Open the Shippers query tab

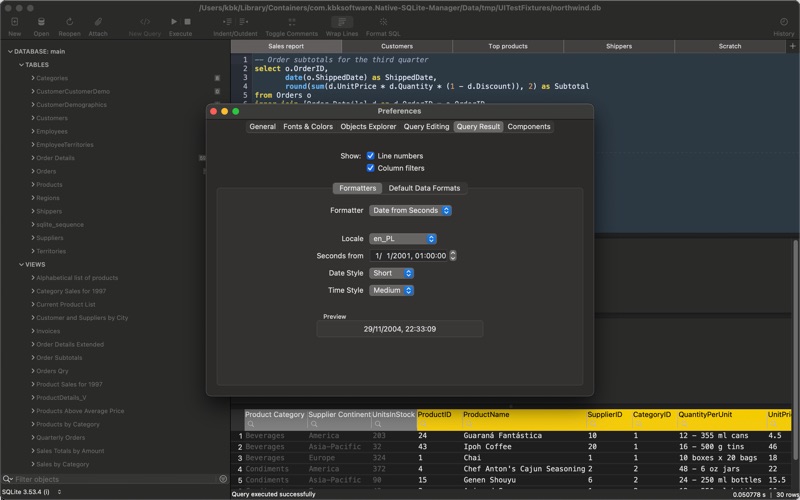click(619, 46)
